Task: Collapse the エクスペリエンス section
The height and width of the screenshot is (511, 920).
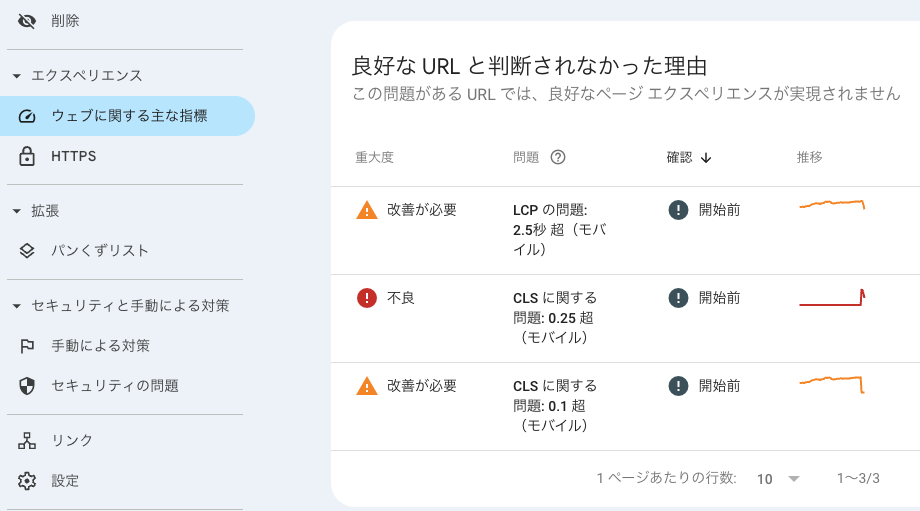Action: pos(16,76)
